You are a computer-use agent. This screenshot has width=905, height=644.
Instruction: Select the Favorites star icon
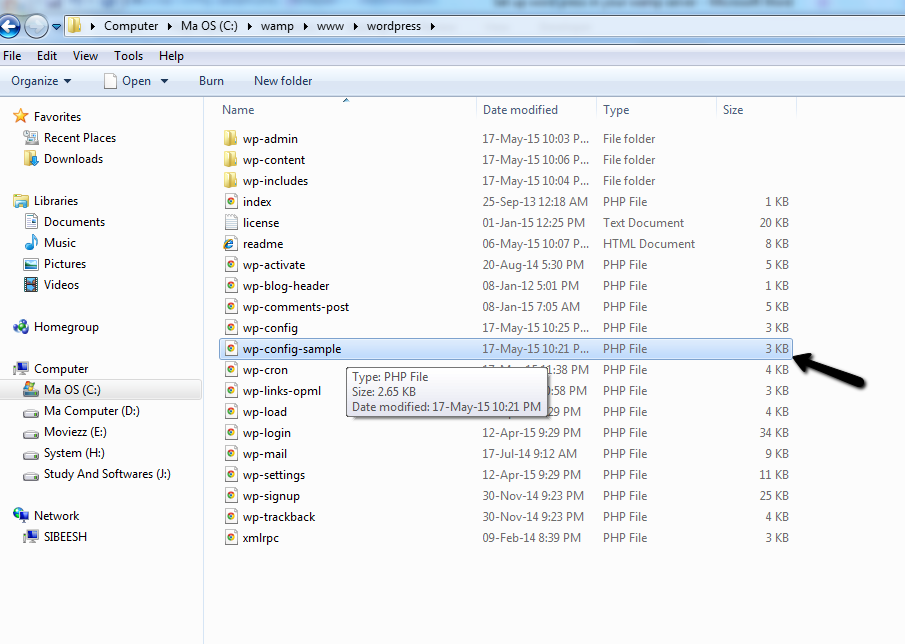pyautogui.click(x=21, y=116)
